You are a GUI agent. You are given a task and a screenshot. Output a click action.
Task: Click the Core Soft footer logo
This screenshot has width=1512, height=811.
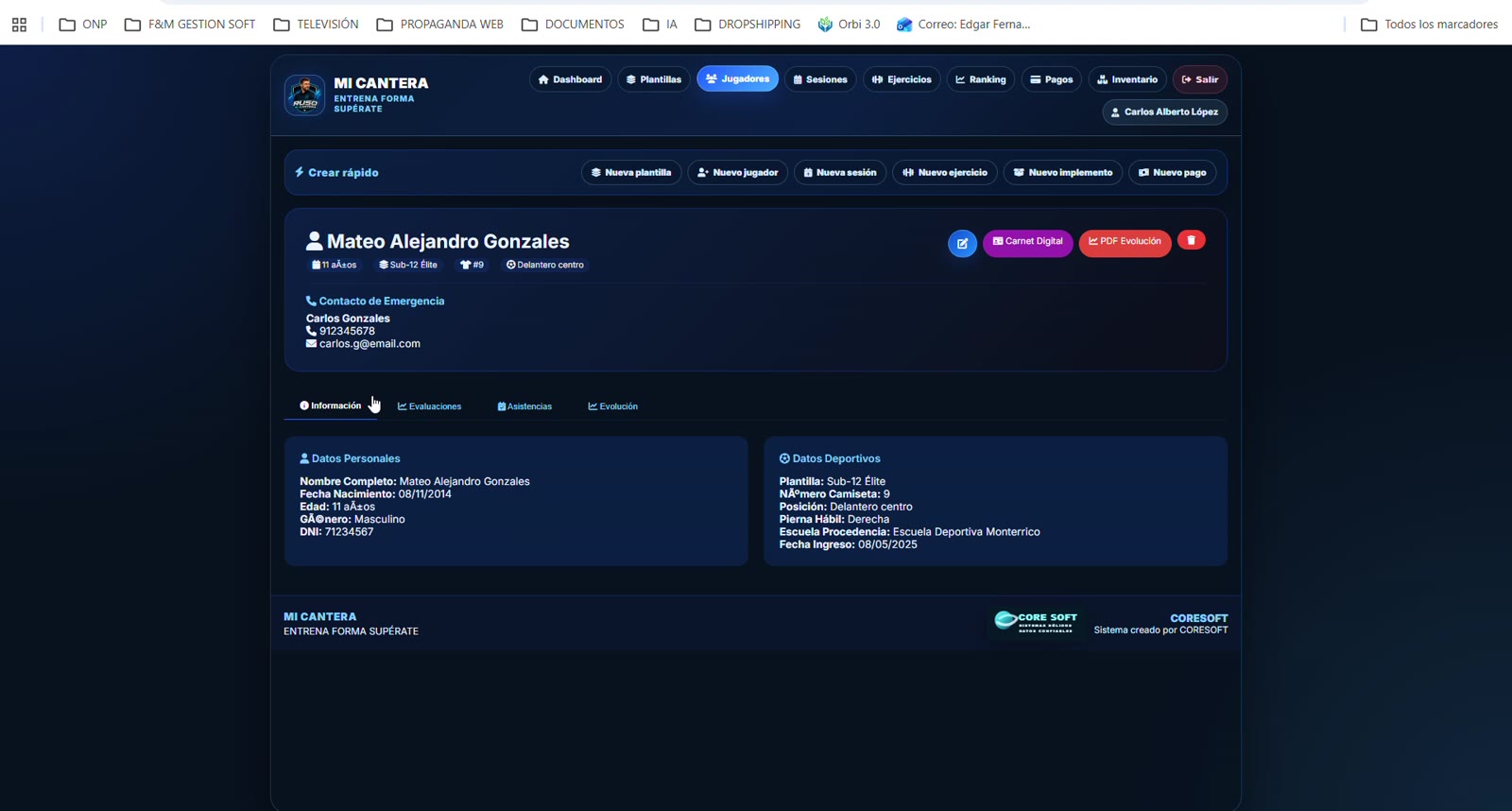click(x=1036, y=622)
